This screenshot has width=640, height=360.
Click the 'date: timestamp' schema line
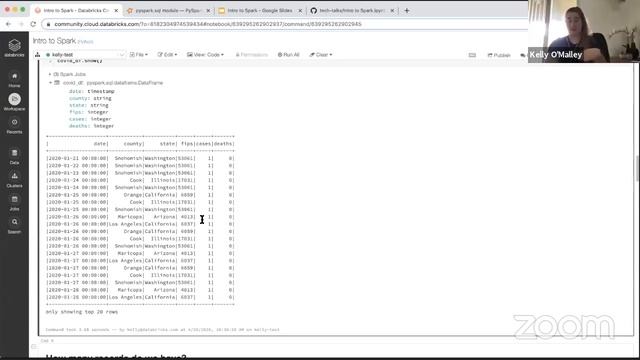click(91, 91)
